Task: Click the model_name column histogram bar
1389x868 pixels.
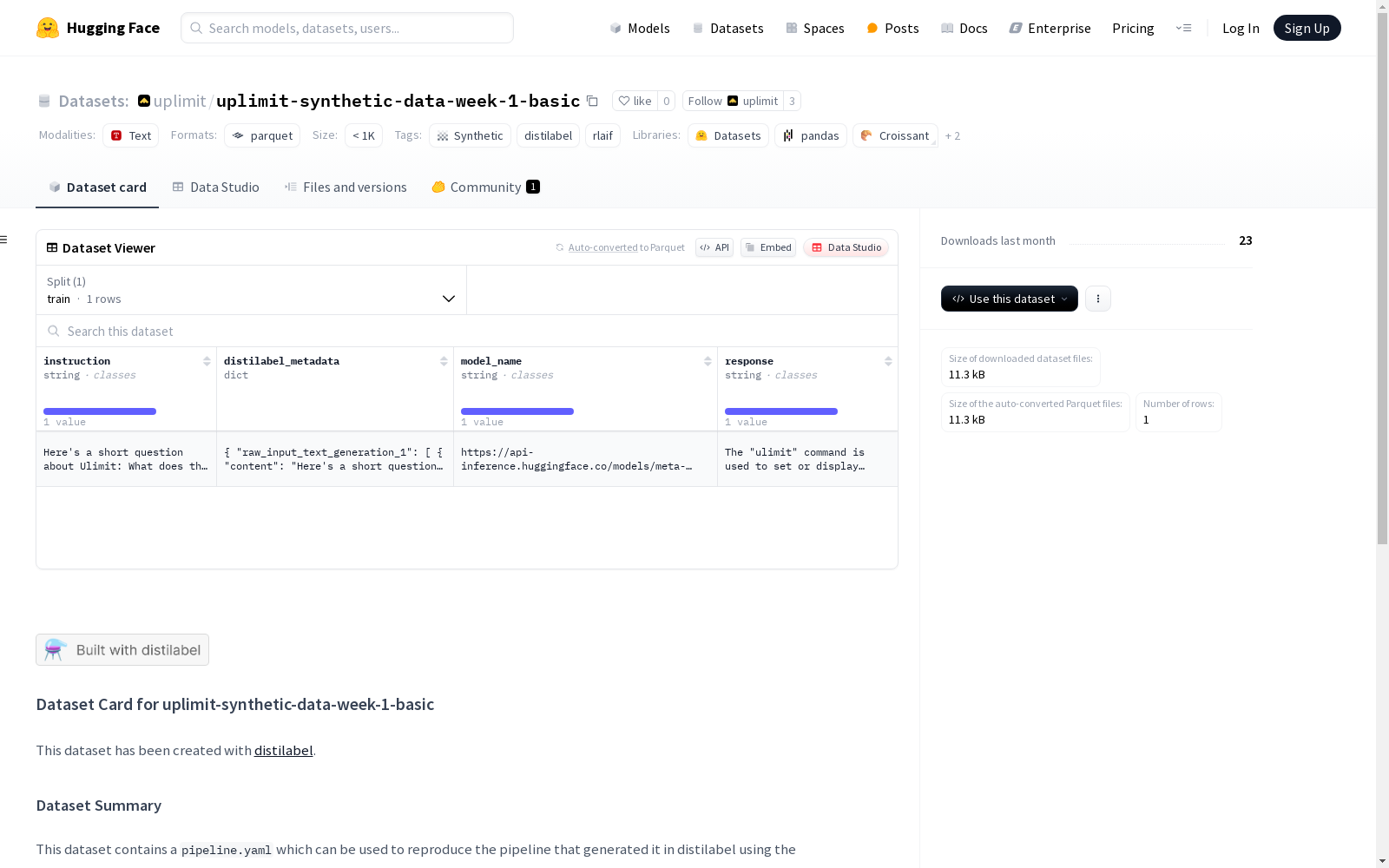Action: (517, 411)
